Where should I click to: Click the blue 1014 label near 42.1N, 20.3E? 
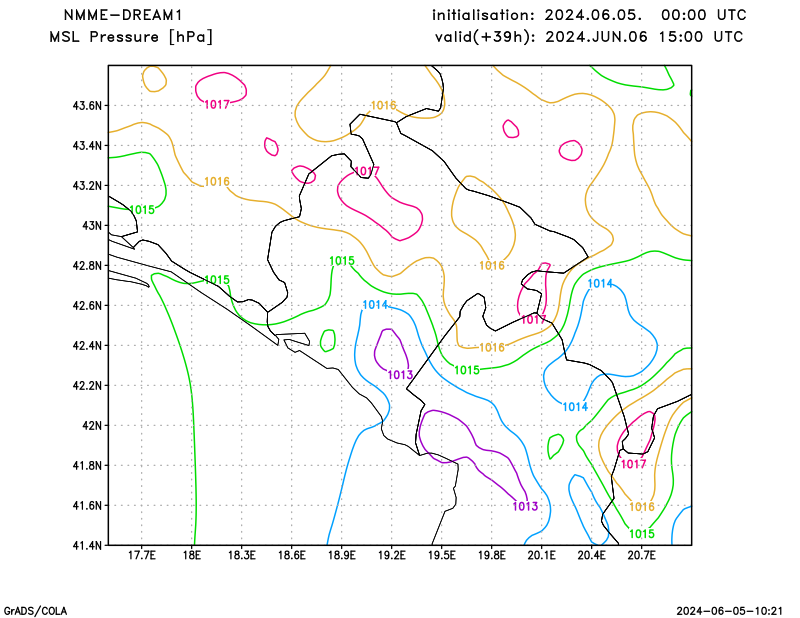[x=575, y=407]
